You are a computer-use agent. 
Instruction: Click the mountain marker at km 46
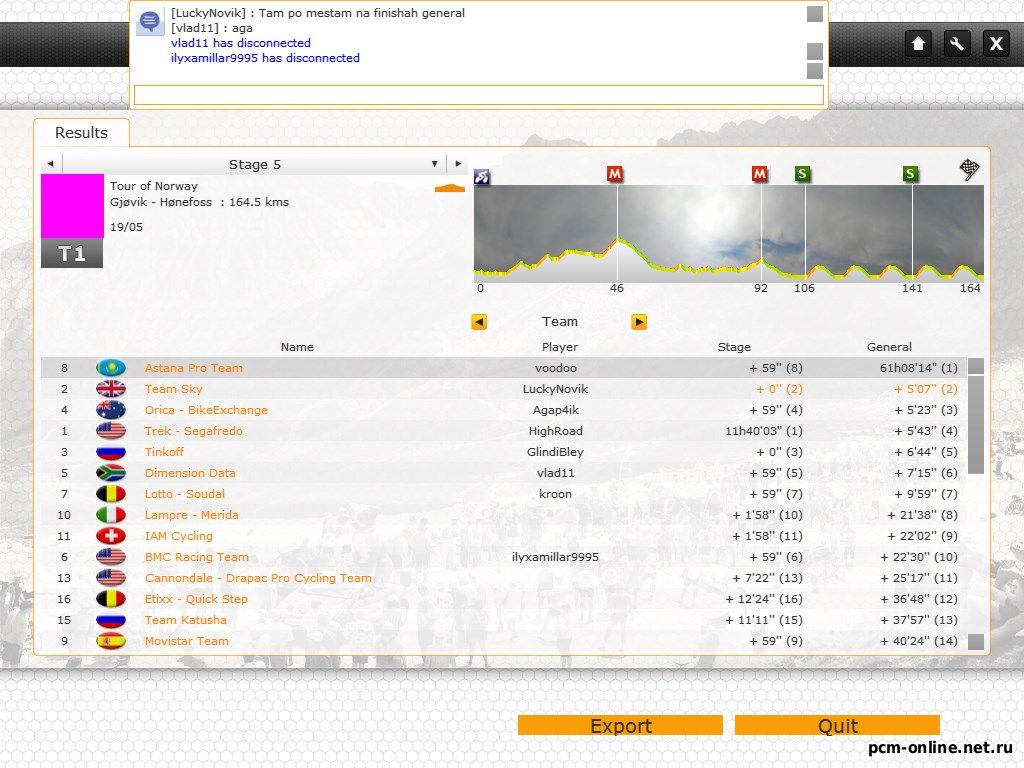615,174
